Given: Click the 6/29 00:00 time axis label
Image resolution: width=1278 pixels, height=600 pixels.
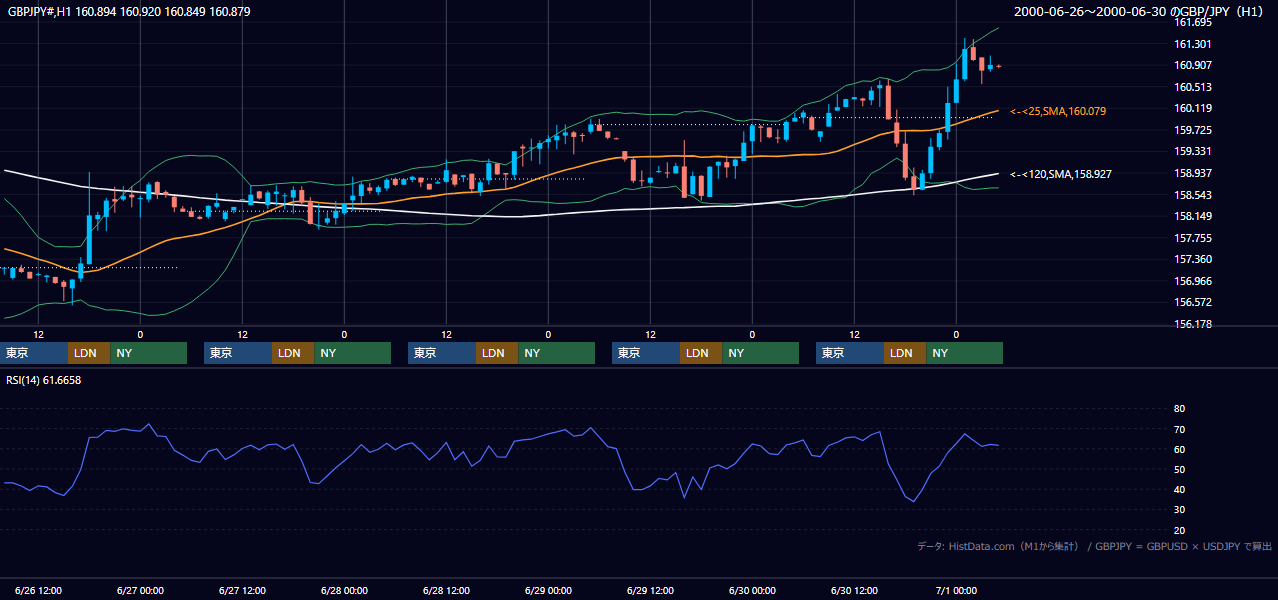Looking at the screenshot, I should point(548,591).
